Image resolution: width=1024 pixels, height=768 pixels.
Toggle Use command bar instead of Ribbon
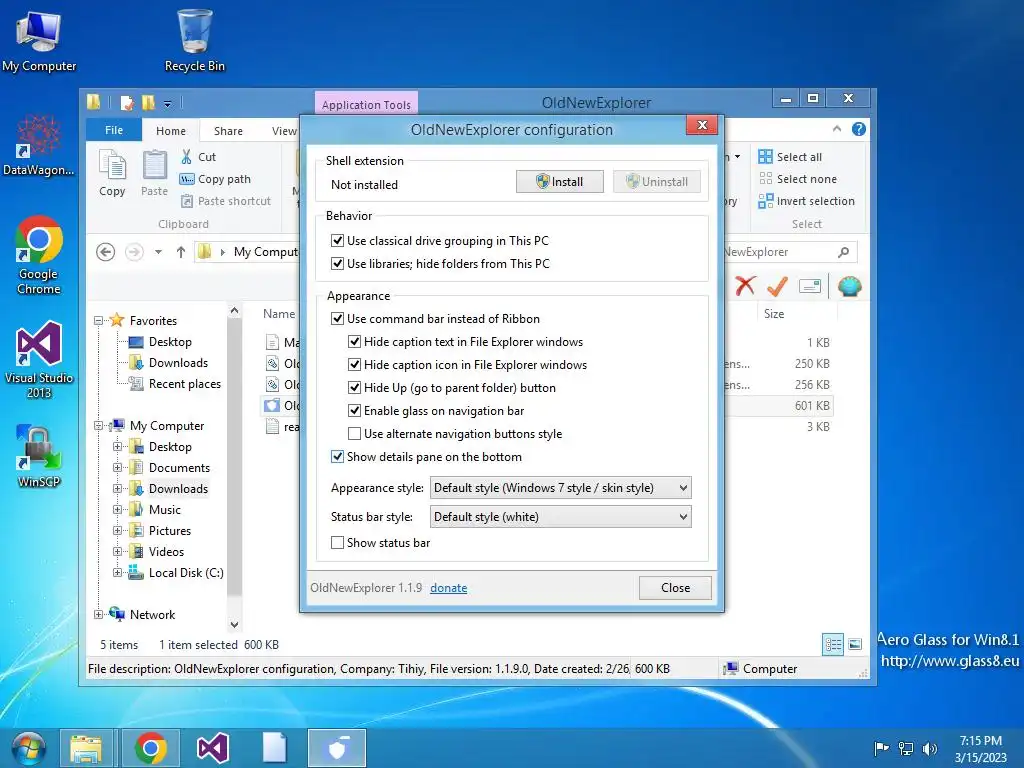pyautogui.click(x=337, y=319)
